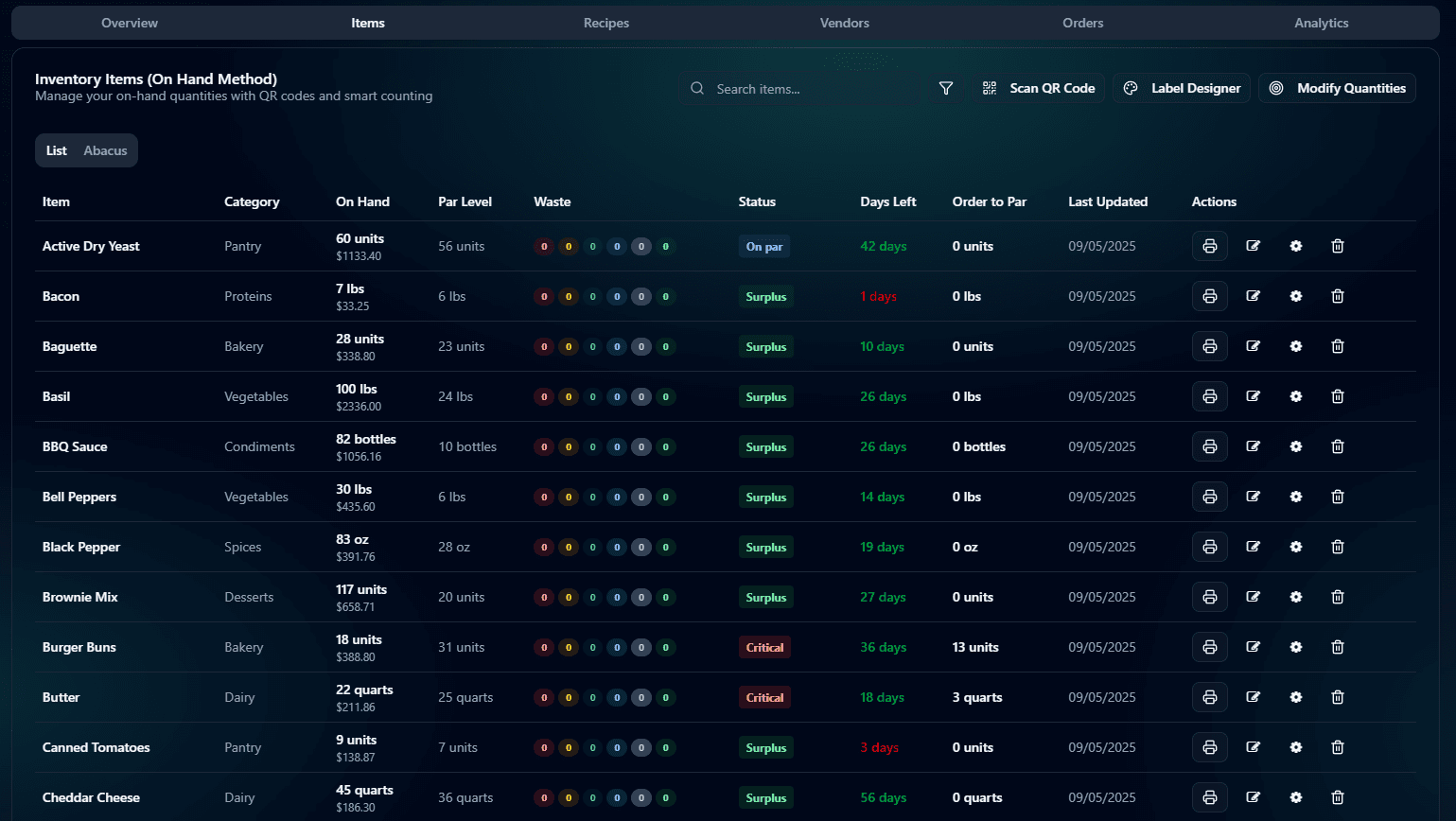Screen dimensions: 1456x821
Task: Click the red waste counter for Bacon
Action: point(544,296)
